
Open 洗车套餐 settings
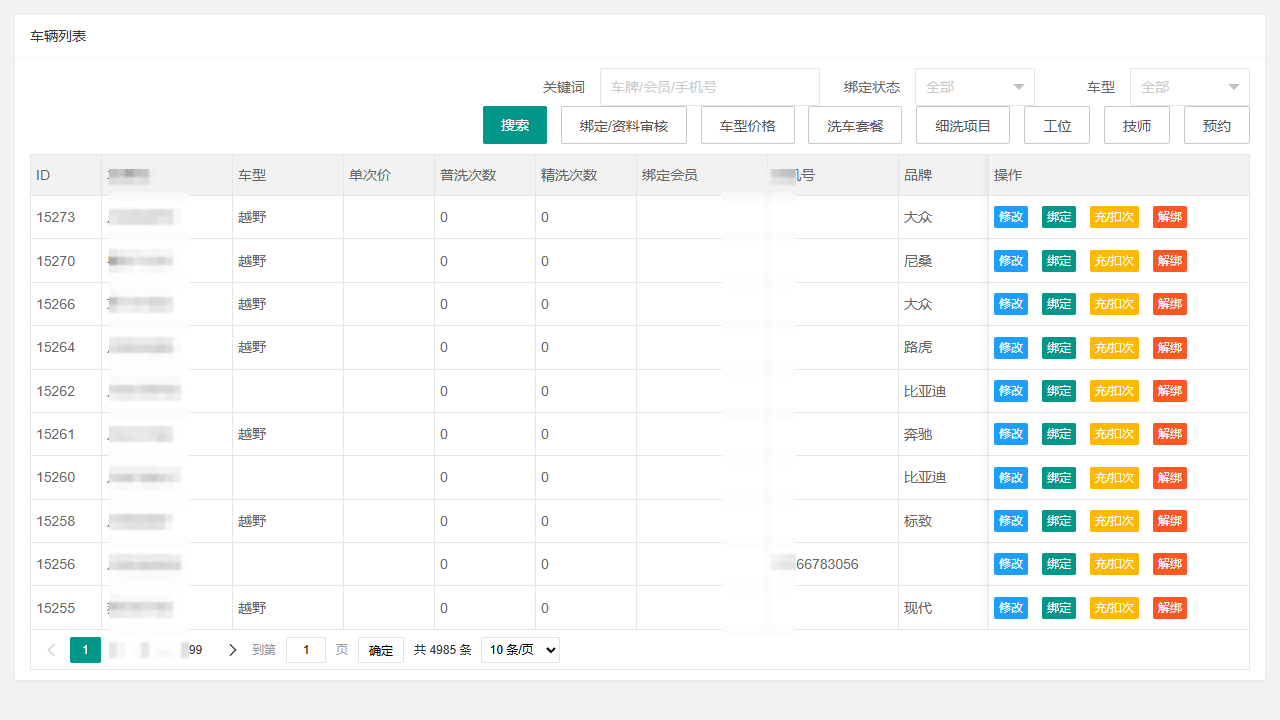[855, 125]
